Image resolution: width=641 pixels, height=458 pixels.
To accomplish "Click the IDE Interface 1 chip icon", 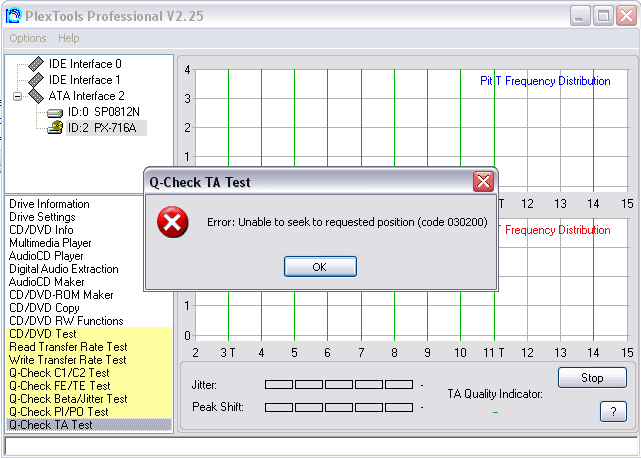I will (x=36, y=80).
